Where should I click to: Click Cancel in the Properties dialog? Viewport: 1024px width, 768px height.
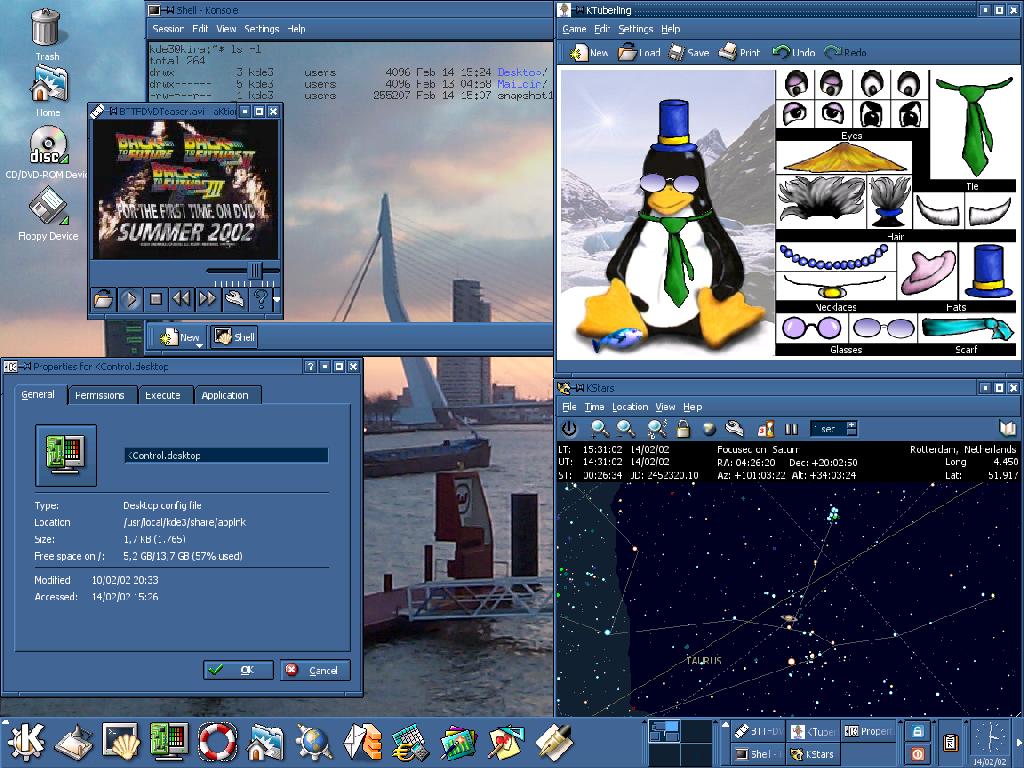(x=315, y=669)
